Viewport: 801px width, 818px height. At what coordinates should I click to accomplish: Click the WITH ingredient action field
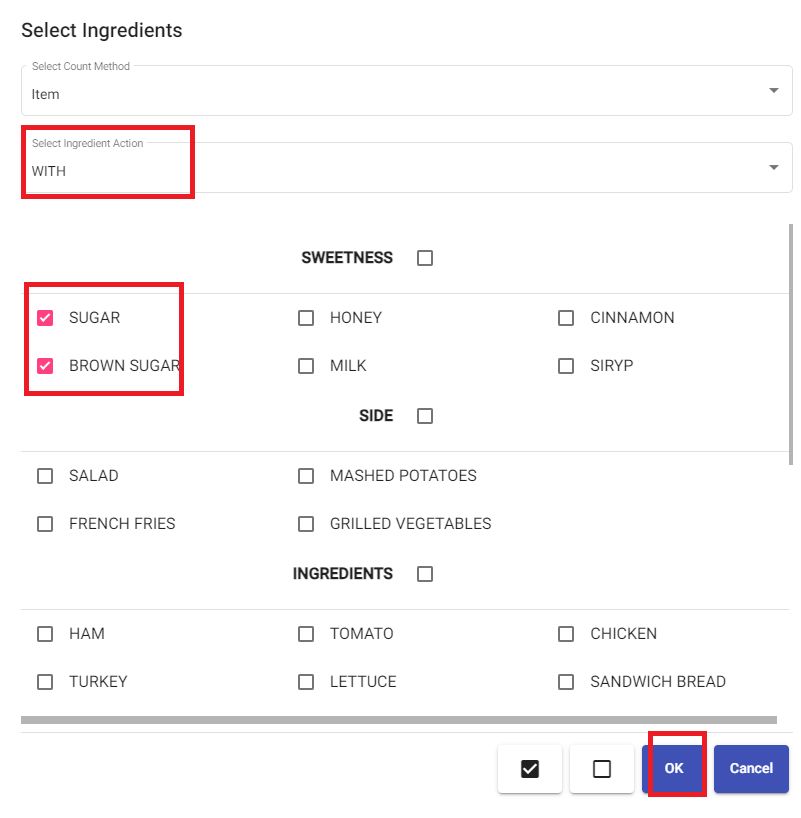pos(407,167)
